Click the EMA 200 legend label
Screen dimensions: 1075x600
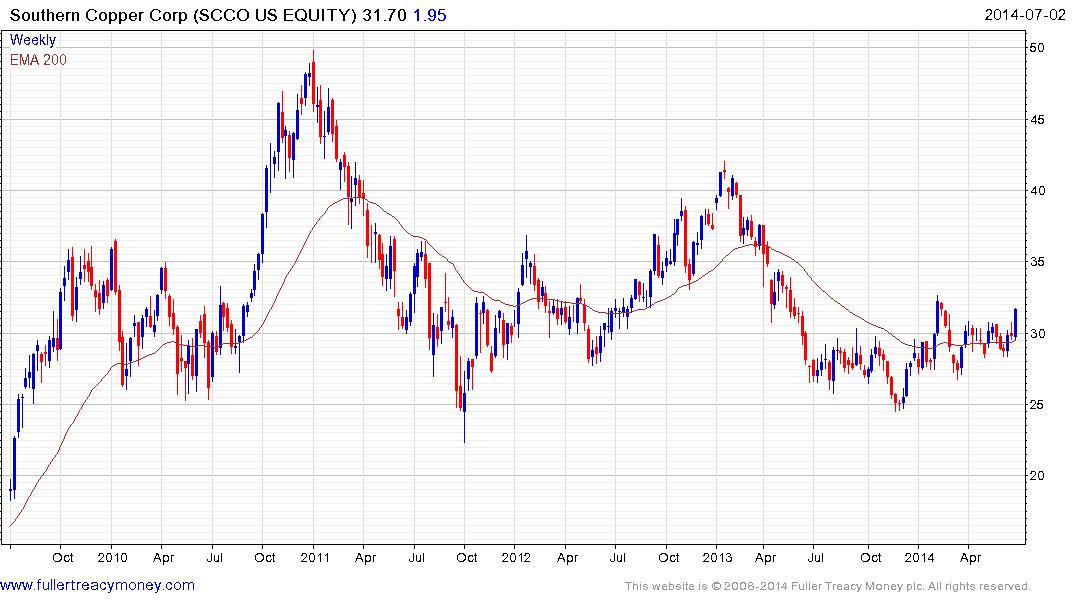point(38,60)
